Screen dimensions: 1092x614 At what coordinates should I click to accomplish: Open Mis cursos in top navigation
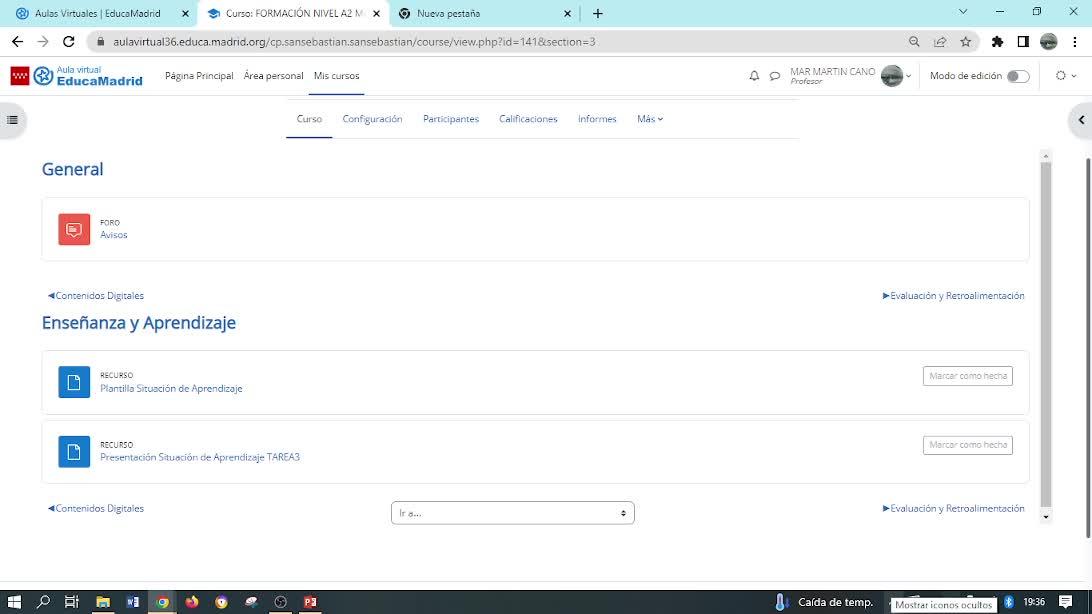pos(336,76)
